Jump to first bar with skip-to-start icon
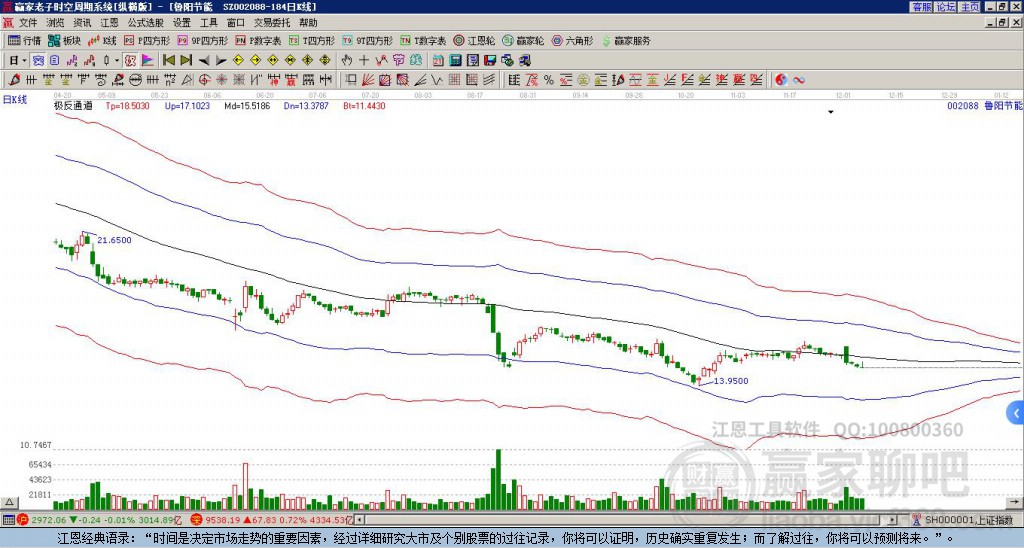Screen dimensions: 1024x548 168,61
